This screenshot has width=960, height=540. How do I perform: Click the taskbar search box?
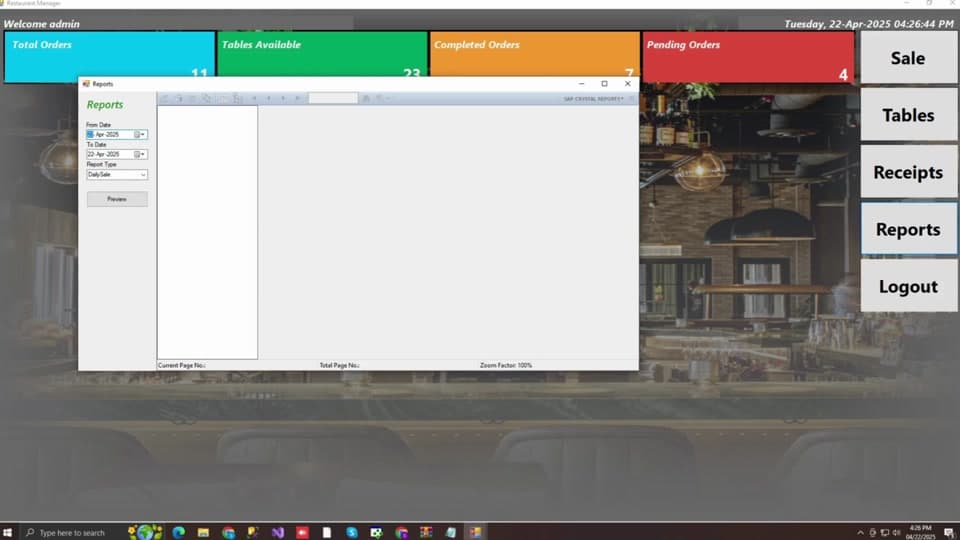72,533
